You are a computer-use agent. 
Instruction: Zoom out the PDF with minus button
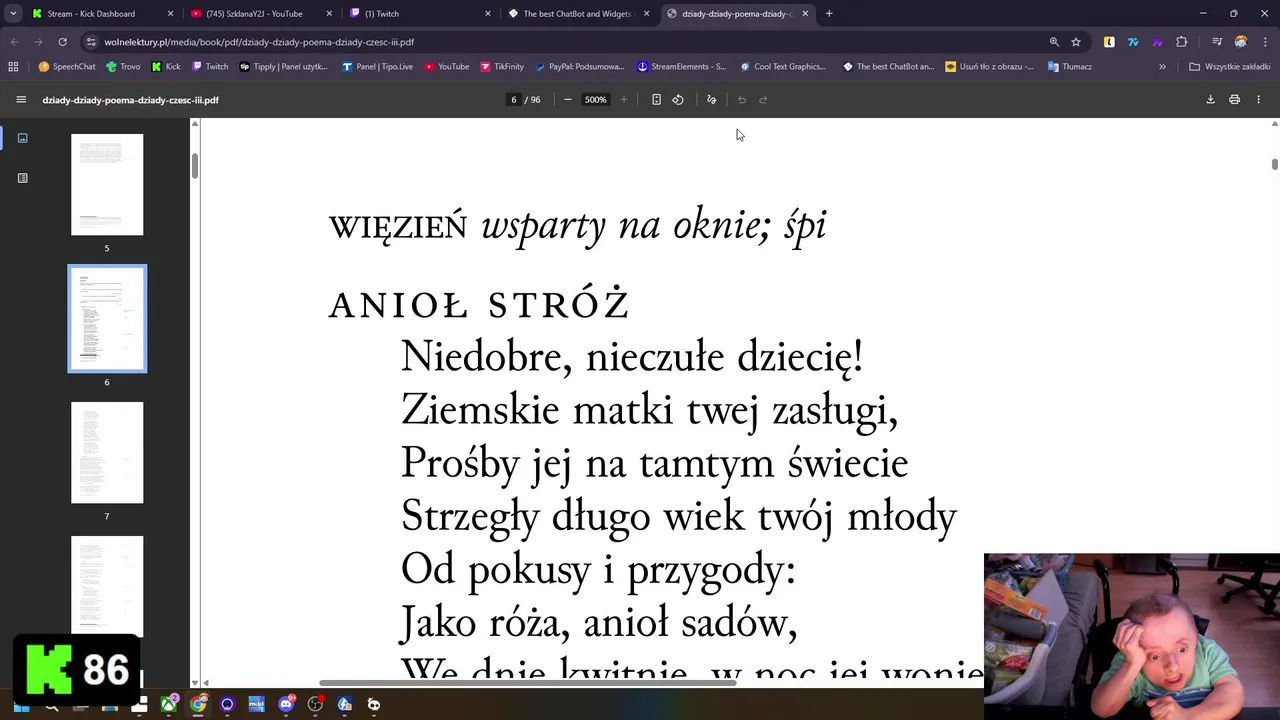coord(568,100)
